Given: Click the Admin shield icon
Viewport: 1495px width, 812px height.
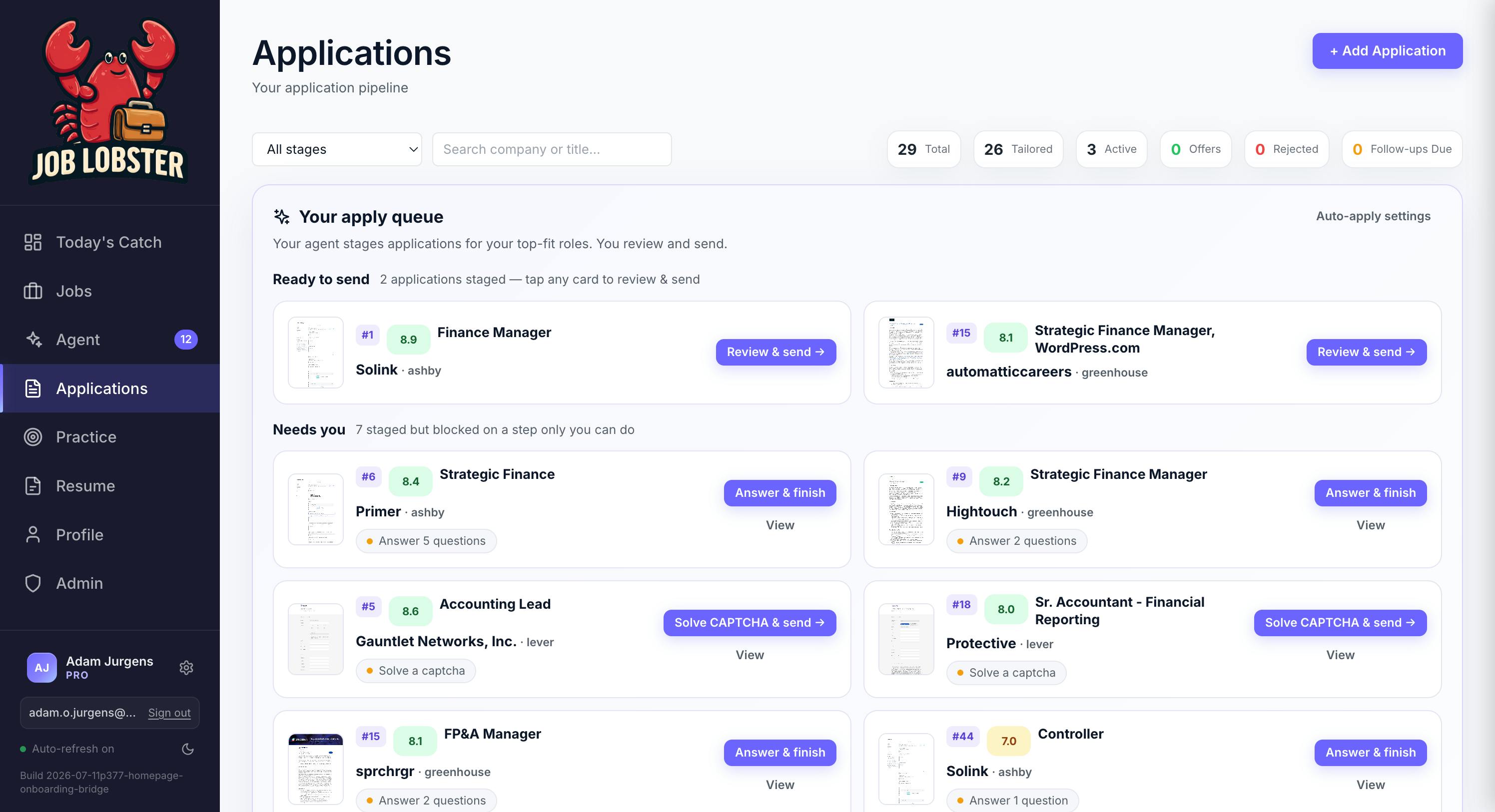Looking at the screenshot, I should coord(33,583).
